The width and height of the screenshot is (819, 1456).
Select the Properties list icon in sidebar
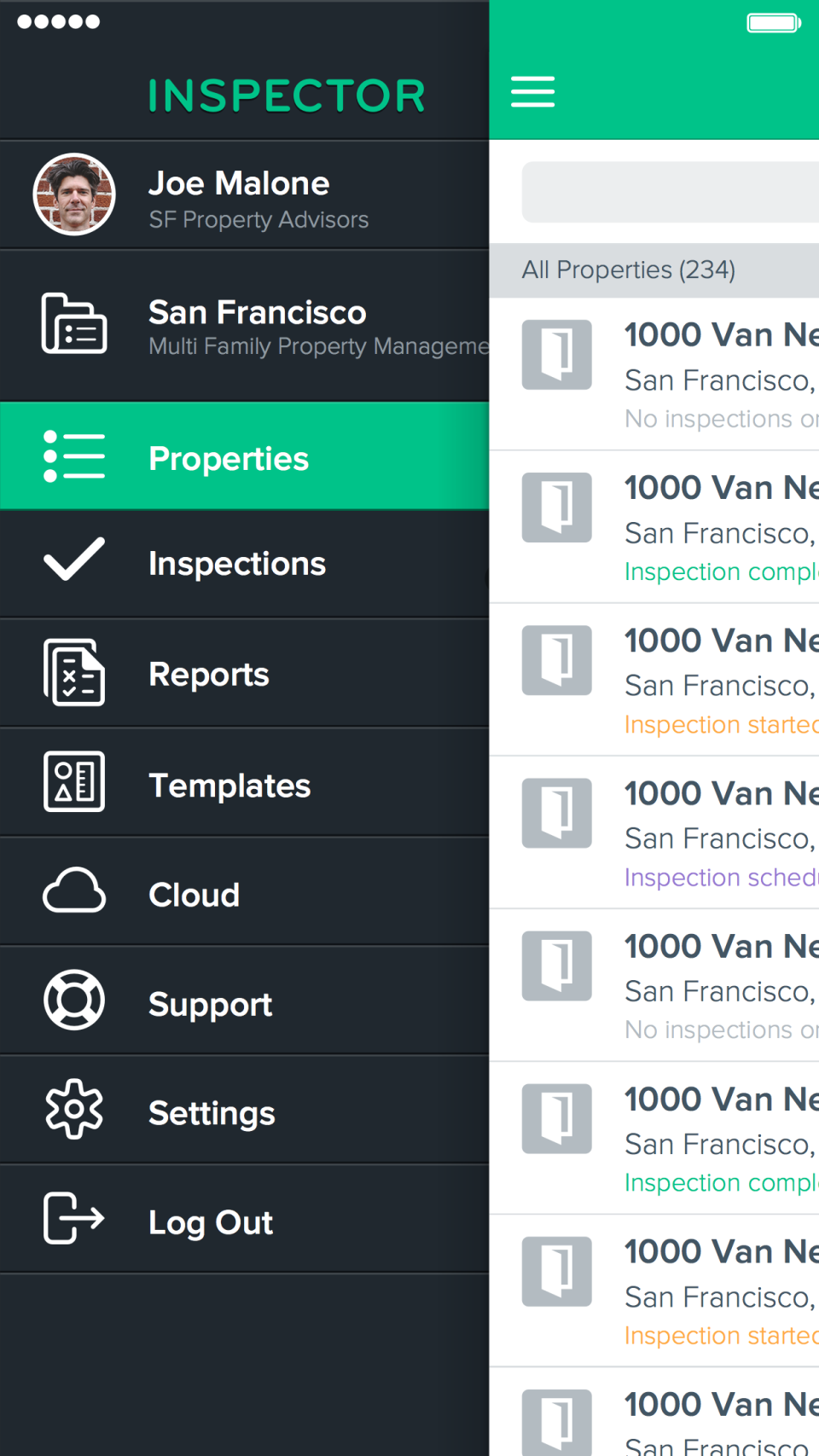click(74, 456)
